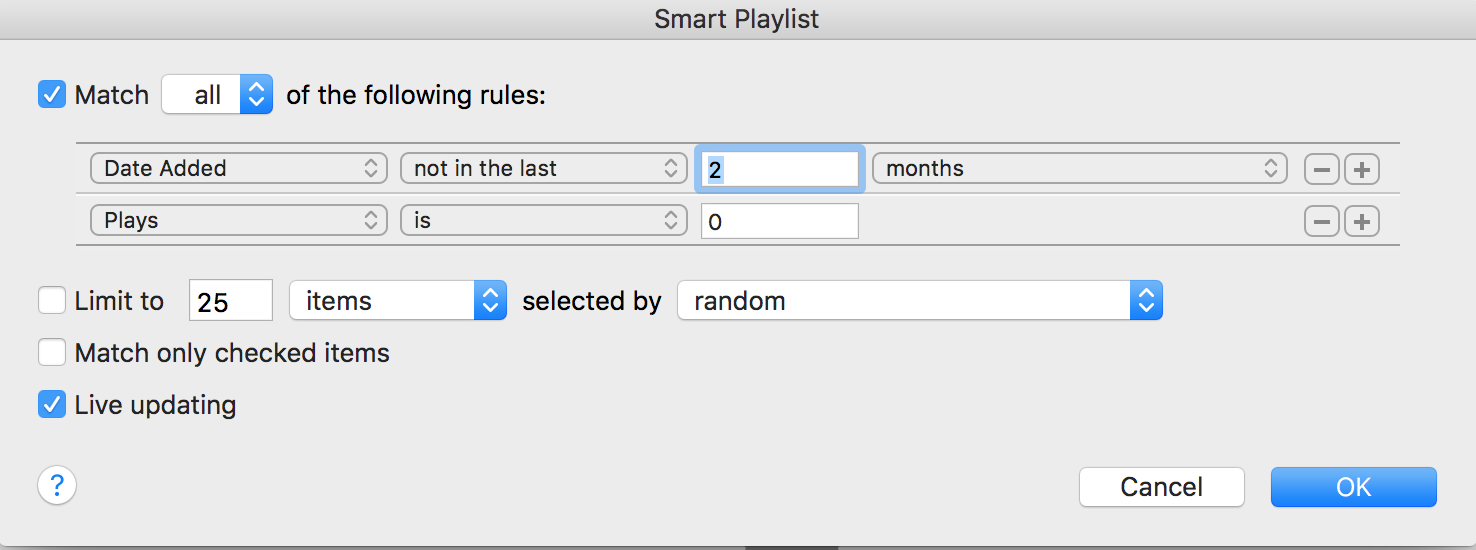1476x550 pixels.
Task: Open the items limit unit dropdown
Action: click(397, 301)
